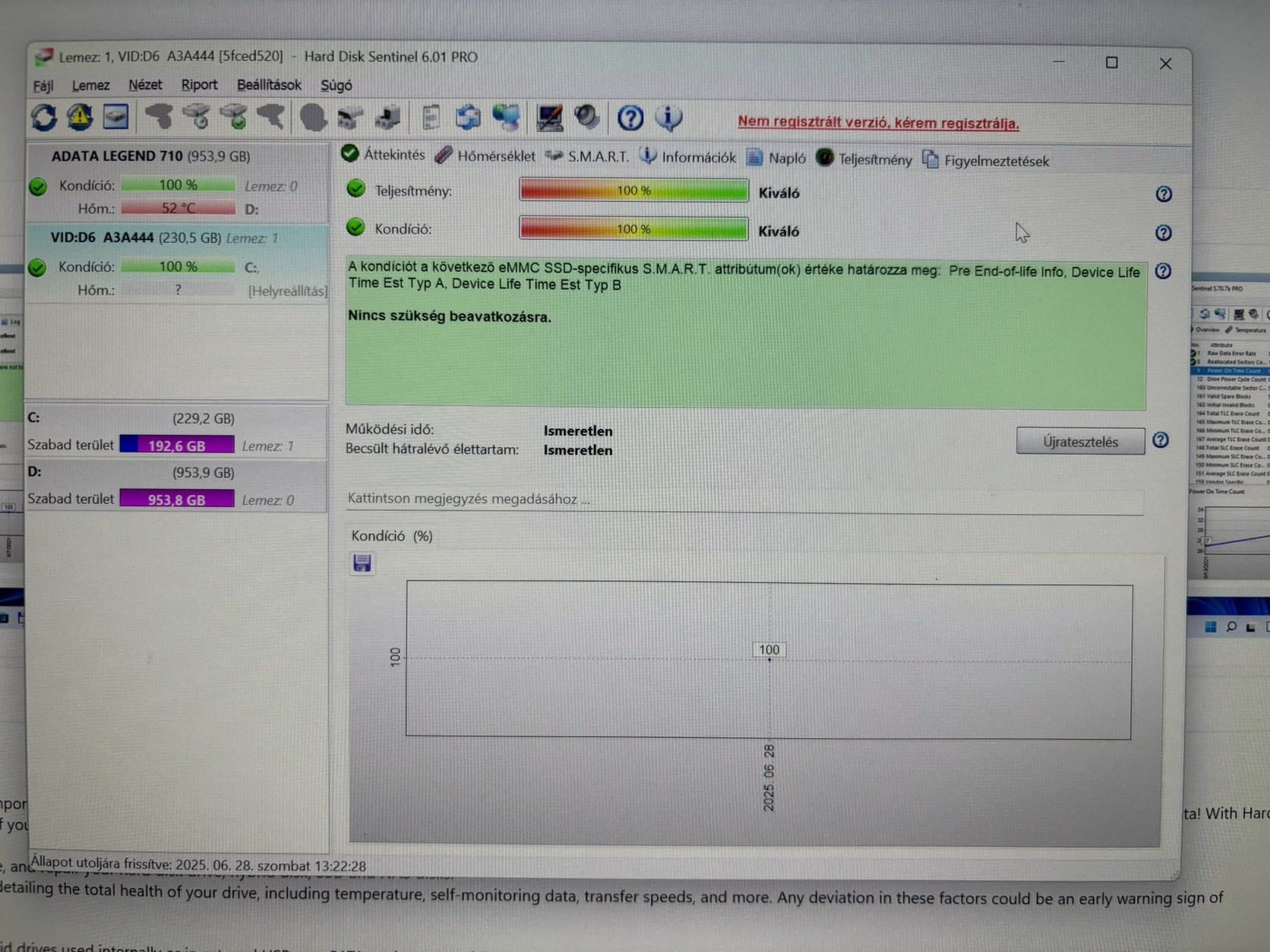The height and width of the screenshot is (952, 1270).
Task: Click 'Ismeretlen' next to Működési idő
Action: pyautogui.click(x=578, y=430)
